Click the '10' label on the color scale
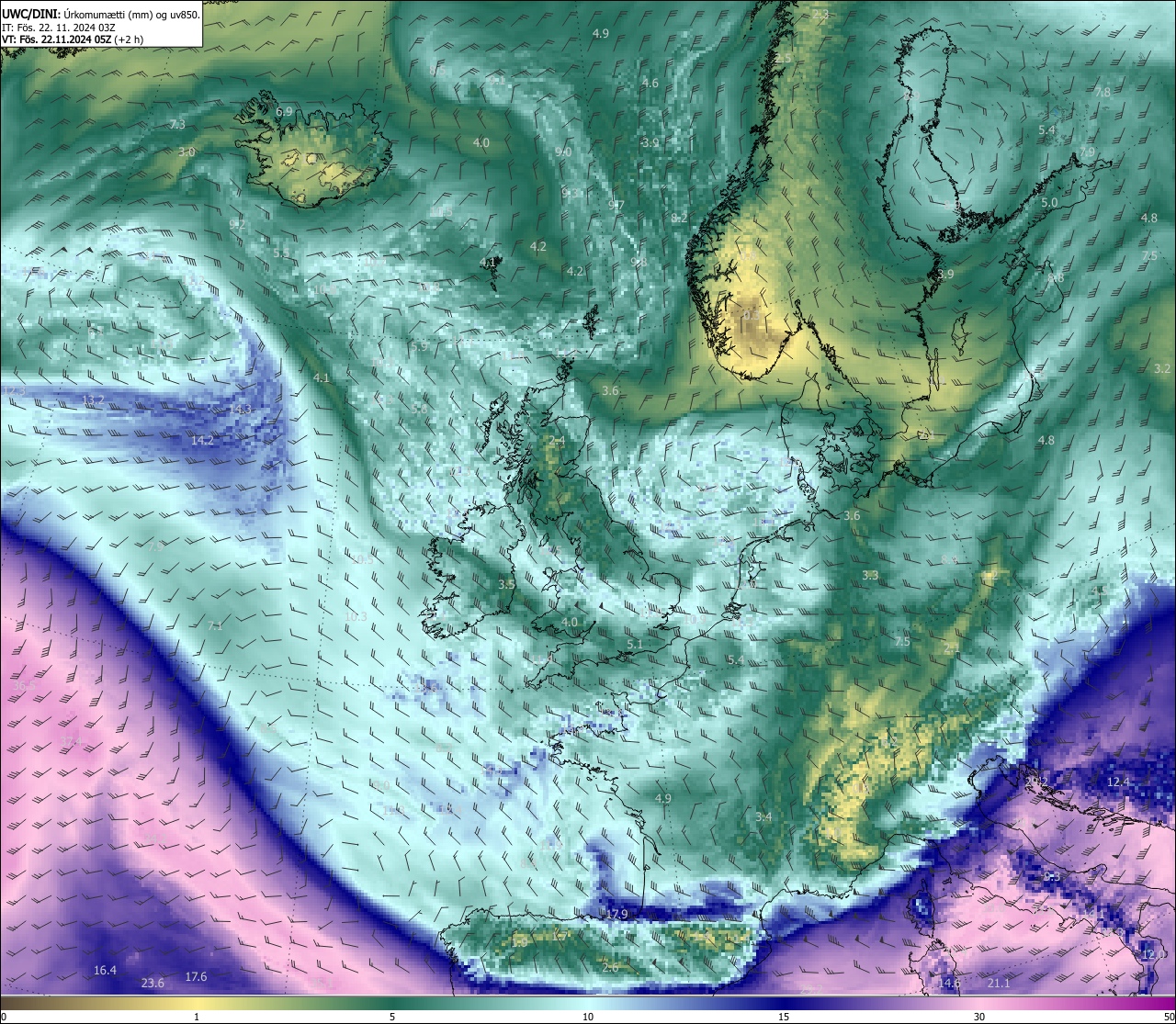 click(x=588, y=1017)
